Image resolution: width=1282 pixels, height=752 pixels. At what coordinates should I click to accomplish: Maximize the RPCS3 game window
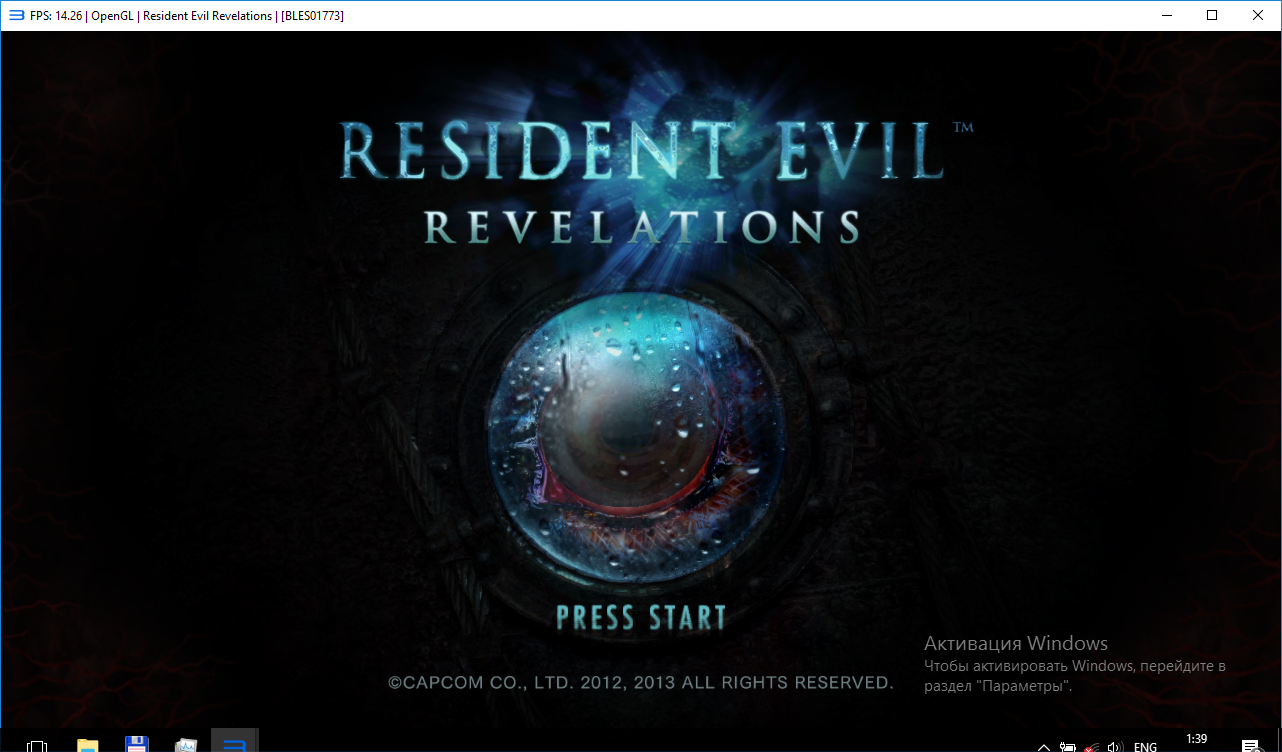[1212, 15]
